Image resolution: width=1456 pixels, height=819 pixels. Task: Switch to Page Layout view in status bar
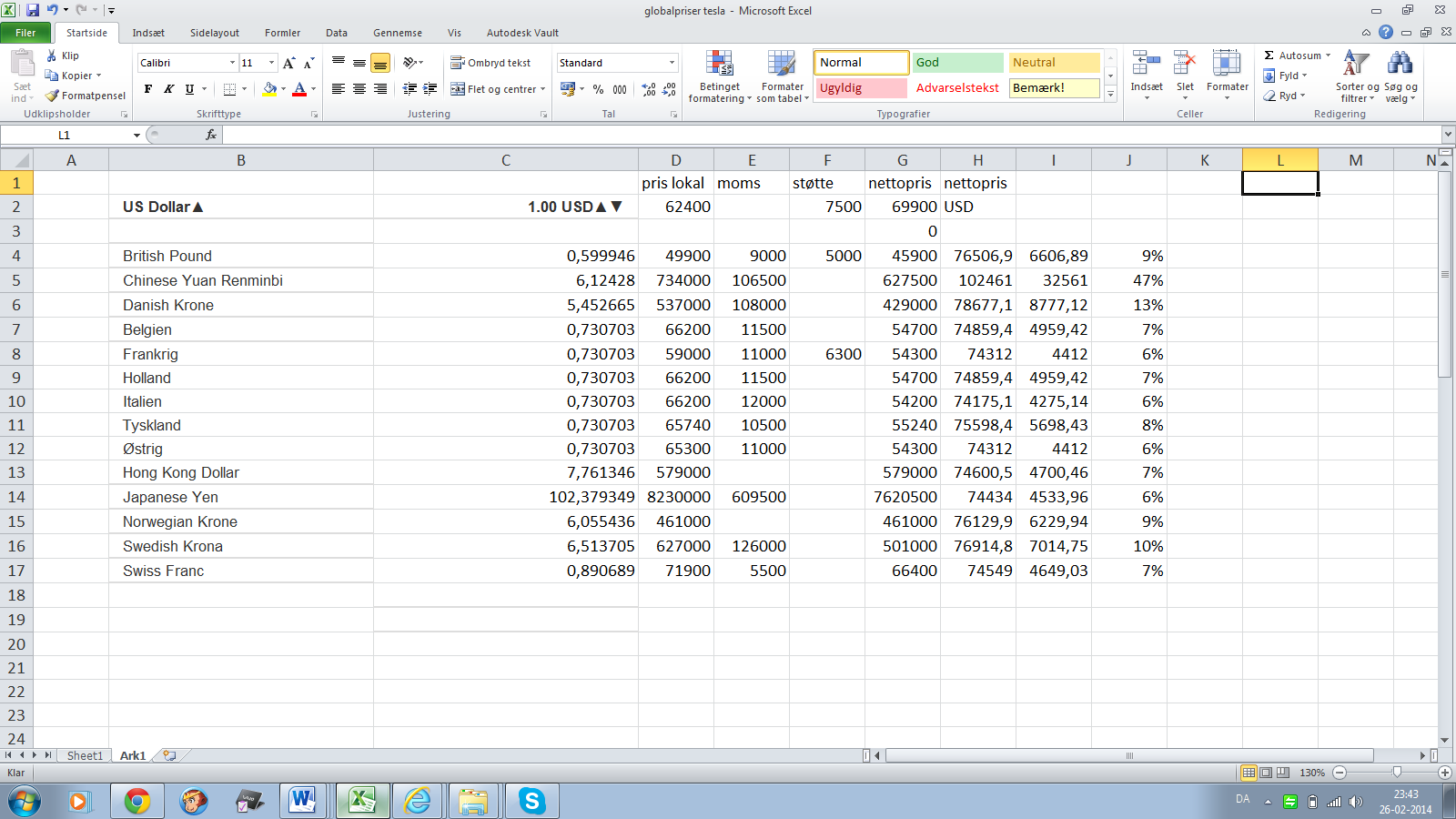1266,773
